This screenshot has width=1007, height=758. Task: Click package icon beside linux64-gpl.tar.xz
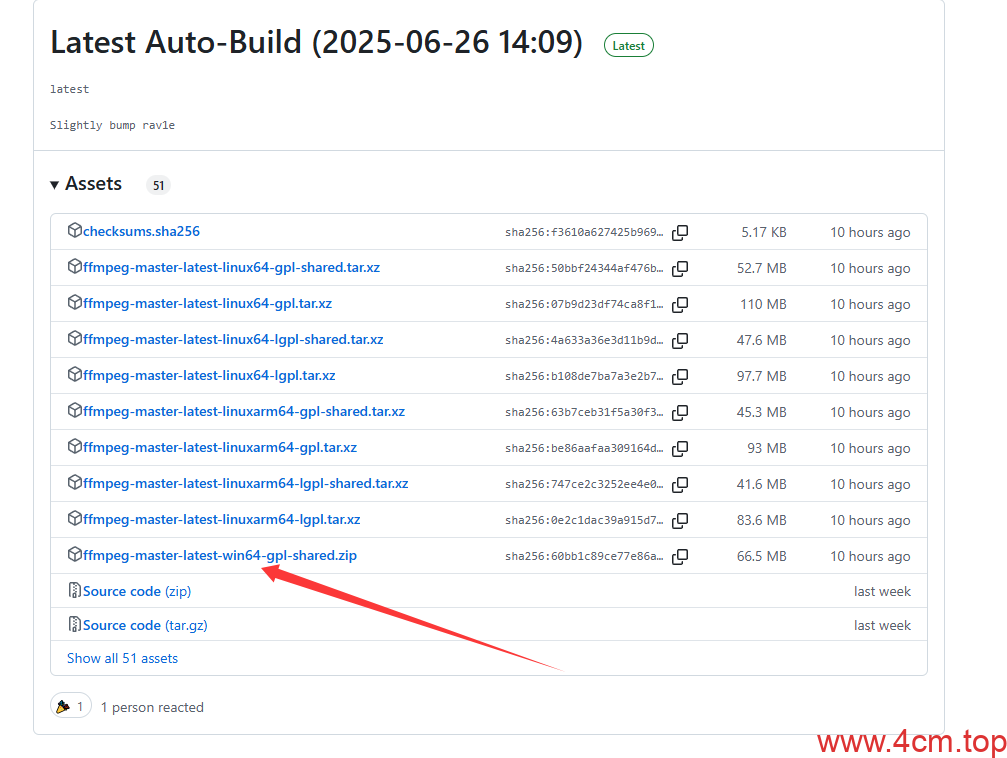point(74,302)
